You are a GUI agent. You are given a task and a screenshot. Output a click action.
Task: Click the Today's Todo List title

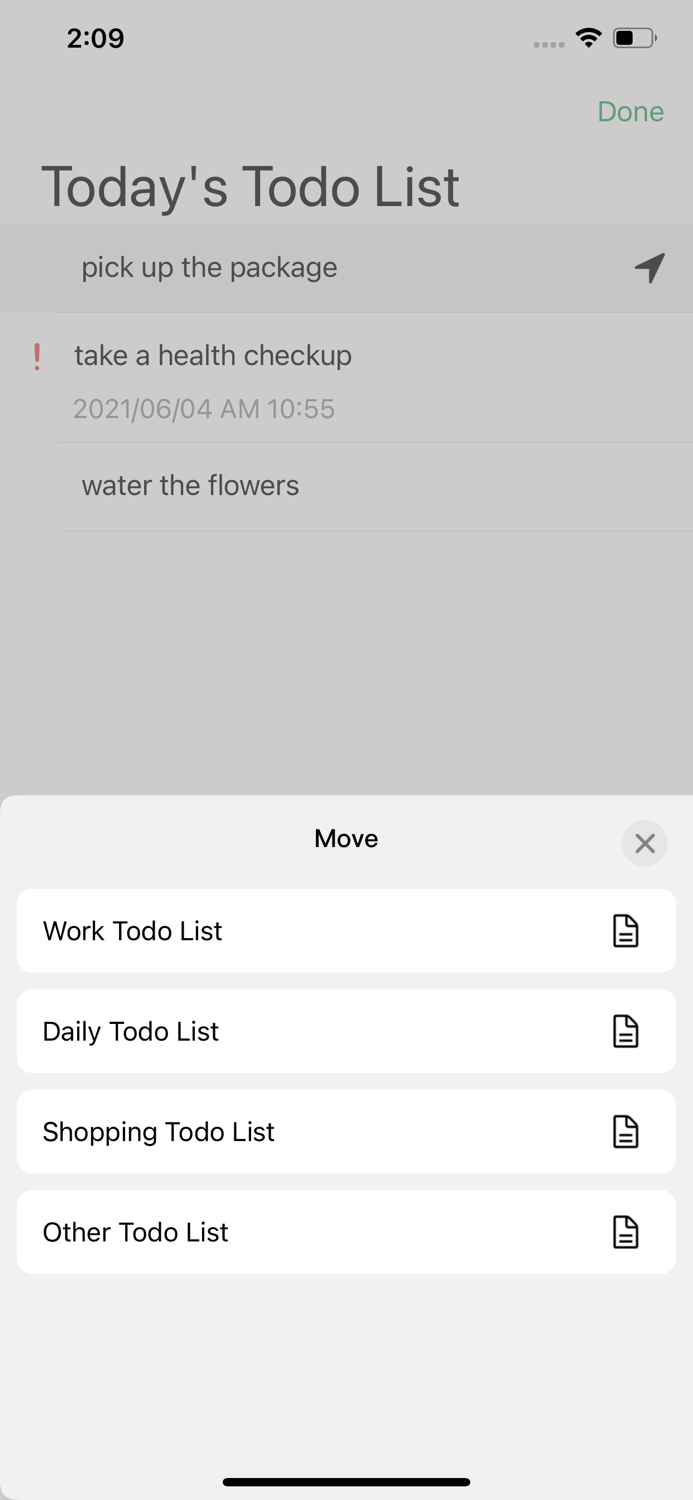250,187
